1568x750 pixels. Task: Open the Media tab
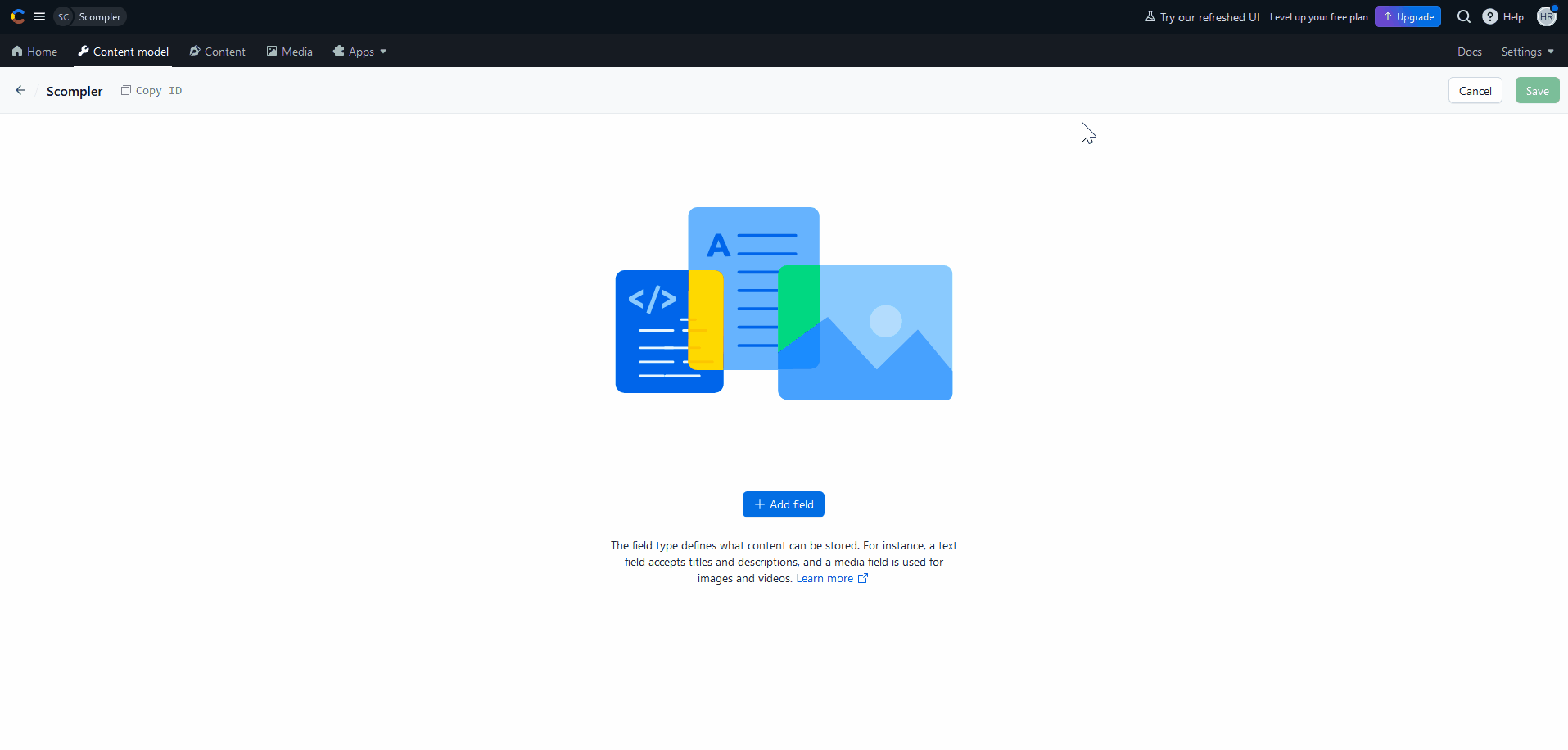click(290, 52)
